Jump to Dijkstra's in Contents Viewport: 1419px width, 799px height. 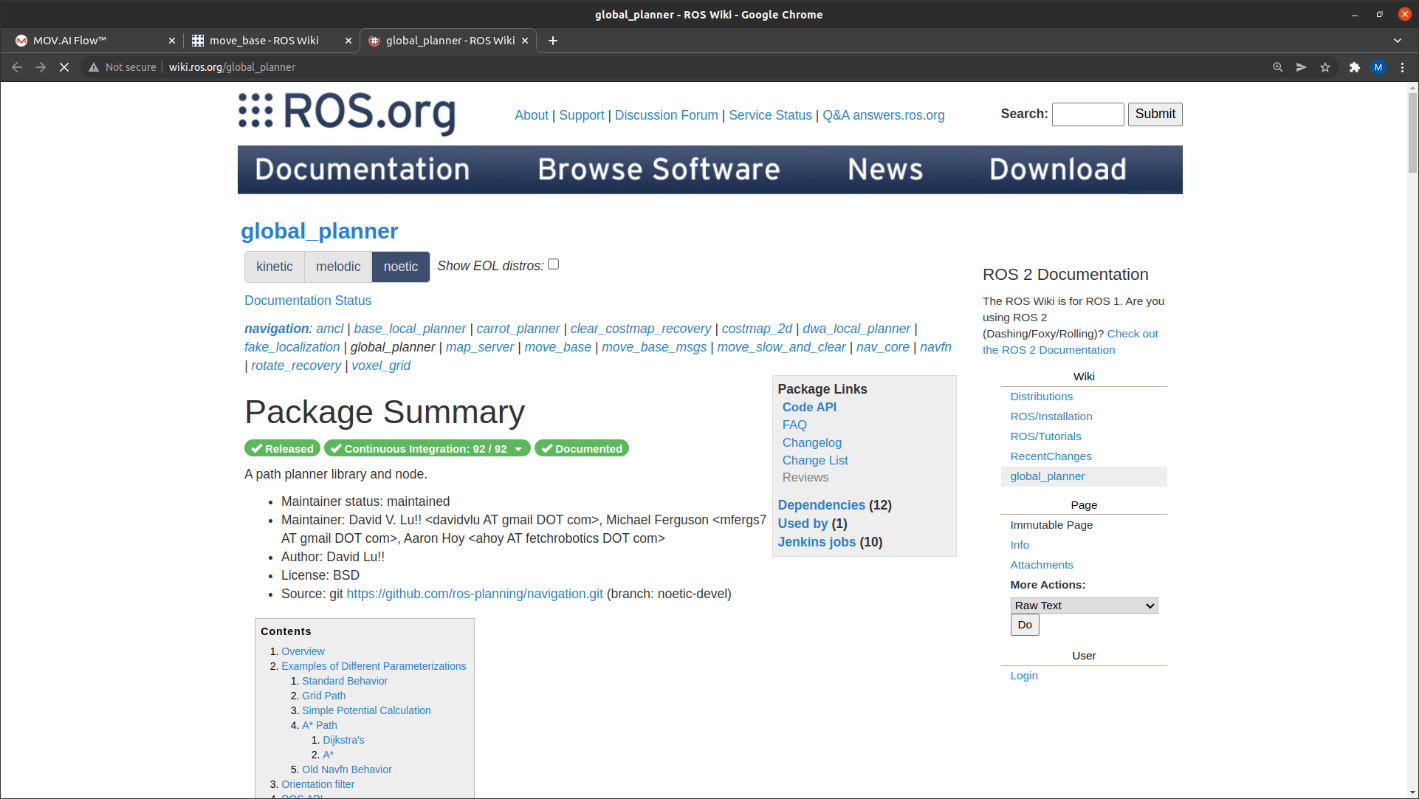(344, 740)
